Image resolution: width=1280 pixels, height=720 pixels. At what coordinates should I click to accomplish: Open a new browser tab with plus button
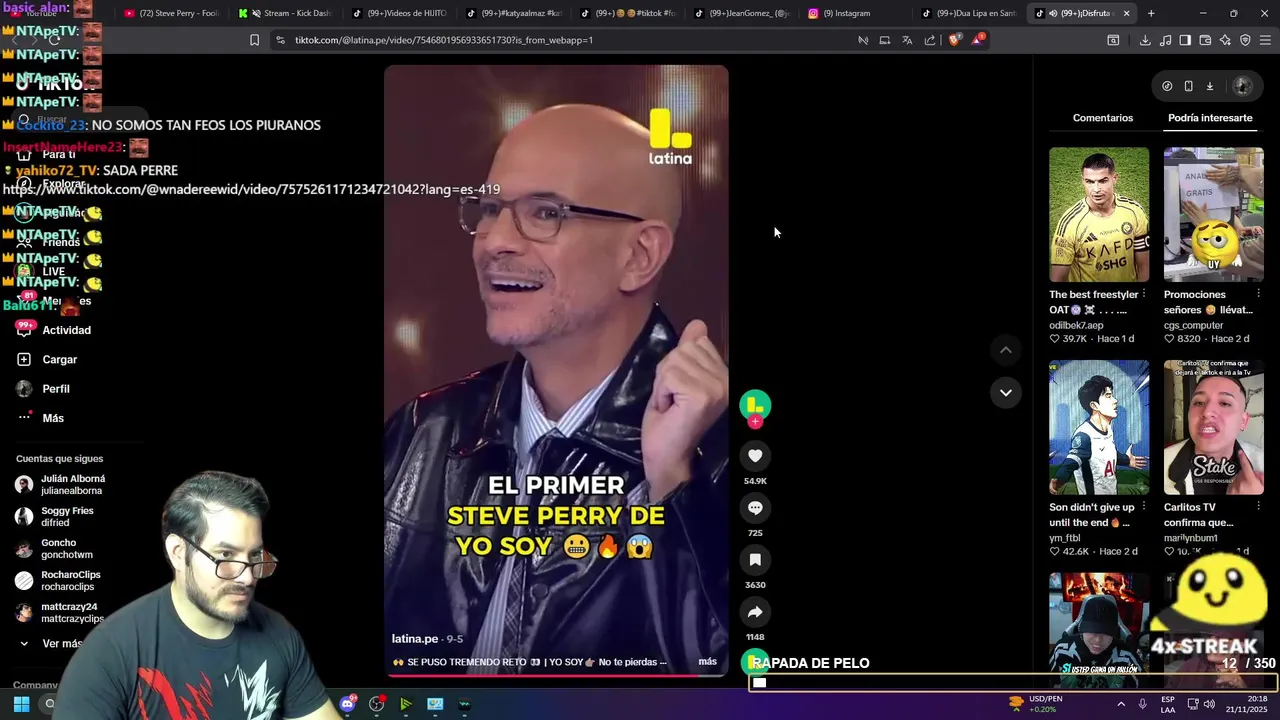click(x=1151, y=13)
